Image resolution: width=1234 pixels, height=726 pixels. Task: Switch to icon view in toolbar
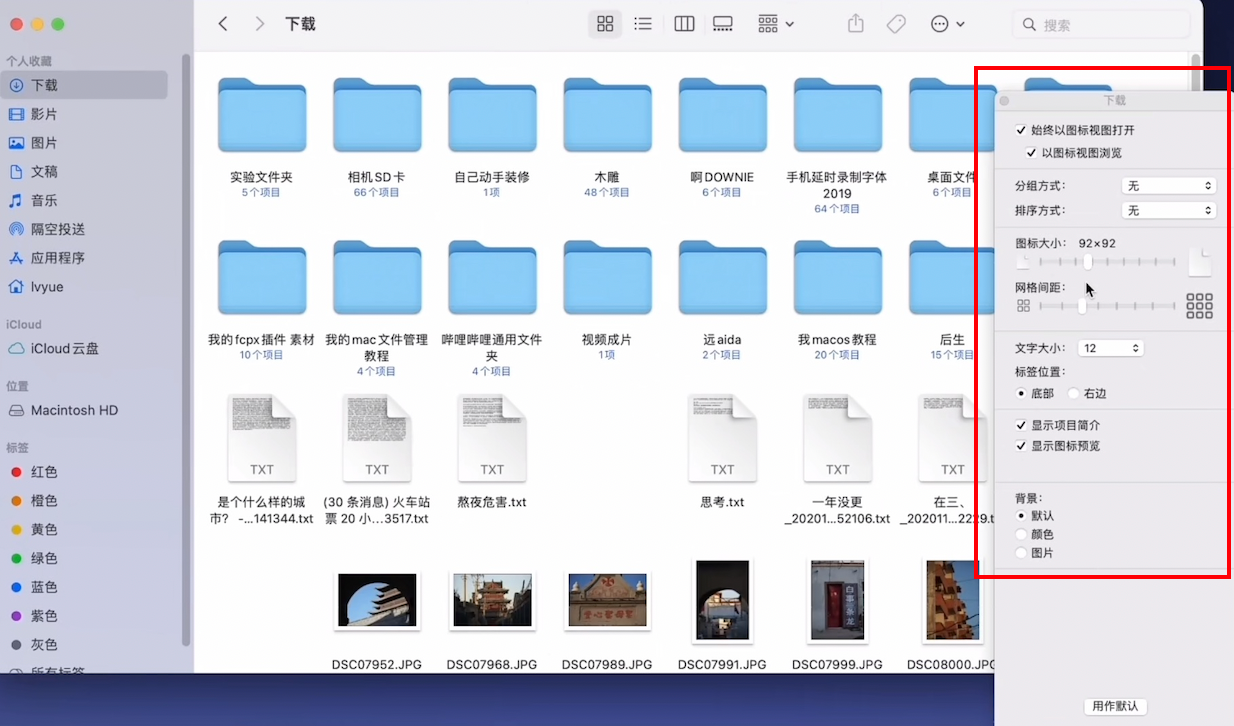point(605,24)
